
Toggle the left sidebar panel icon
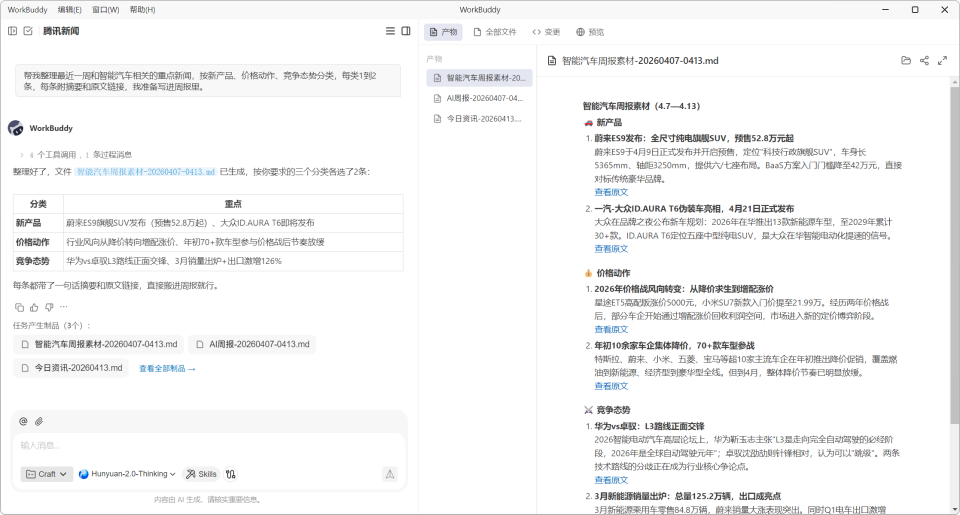pyautogui.click(x=12, y=31)
